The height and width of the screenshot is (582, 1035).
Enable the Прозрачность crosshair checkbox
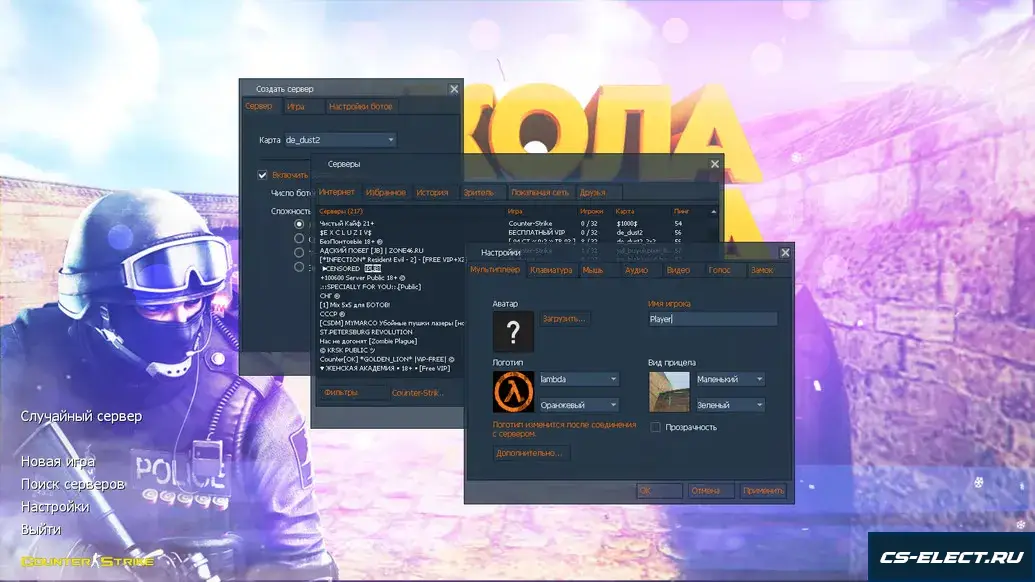[x=656, y=427]
